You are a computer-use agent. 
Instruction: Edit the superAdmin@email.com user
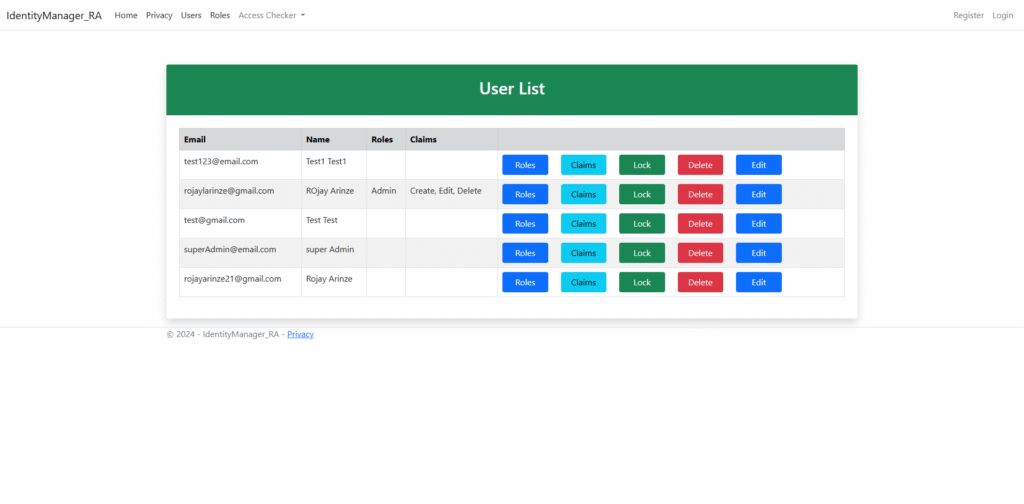pos(759,253)
